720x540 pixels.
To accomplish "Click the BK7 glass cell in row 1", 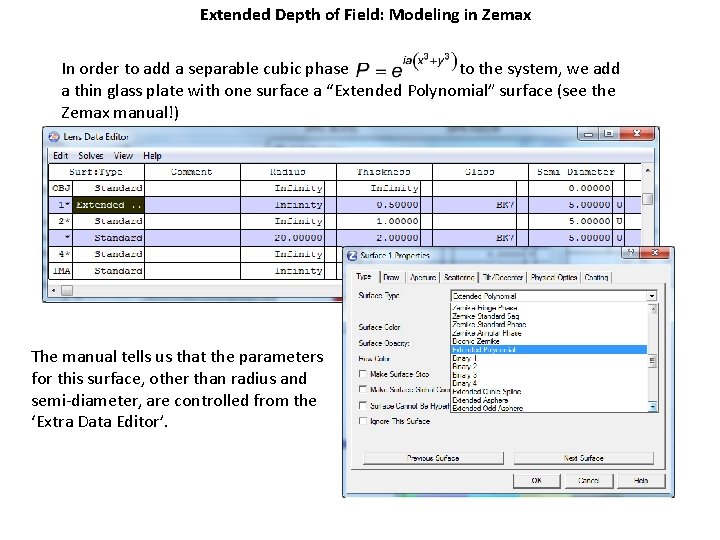I will (475, 205).
